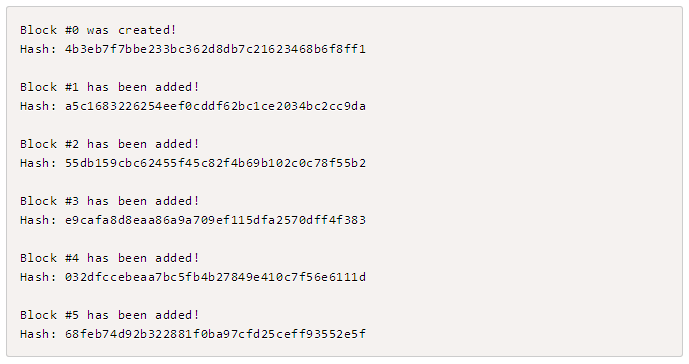This screenshot has height=364, width=689.
Task: Click the 'Block #2 has been added!' line
Action: [x=110, y=144]
